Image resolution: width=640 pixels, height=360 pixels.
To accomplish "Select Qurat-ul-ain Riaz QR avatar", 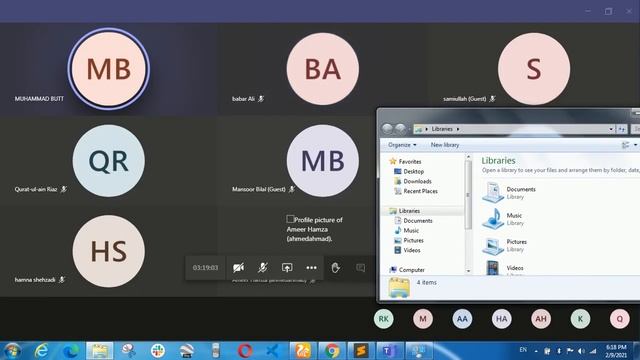I will point(109,161).
